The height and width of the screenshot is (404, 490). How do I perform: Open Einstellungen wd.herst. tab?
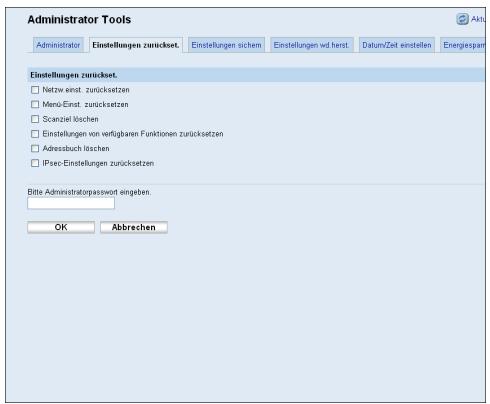click(311, 45)
